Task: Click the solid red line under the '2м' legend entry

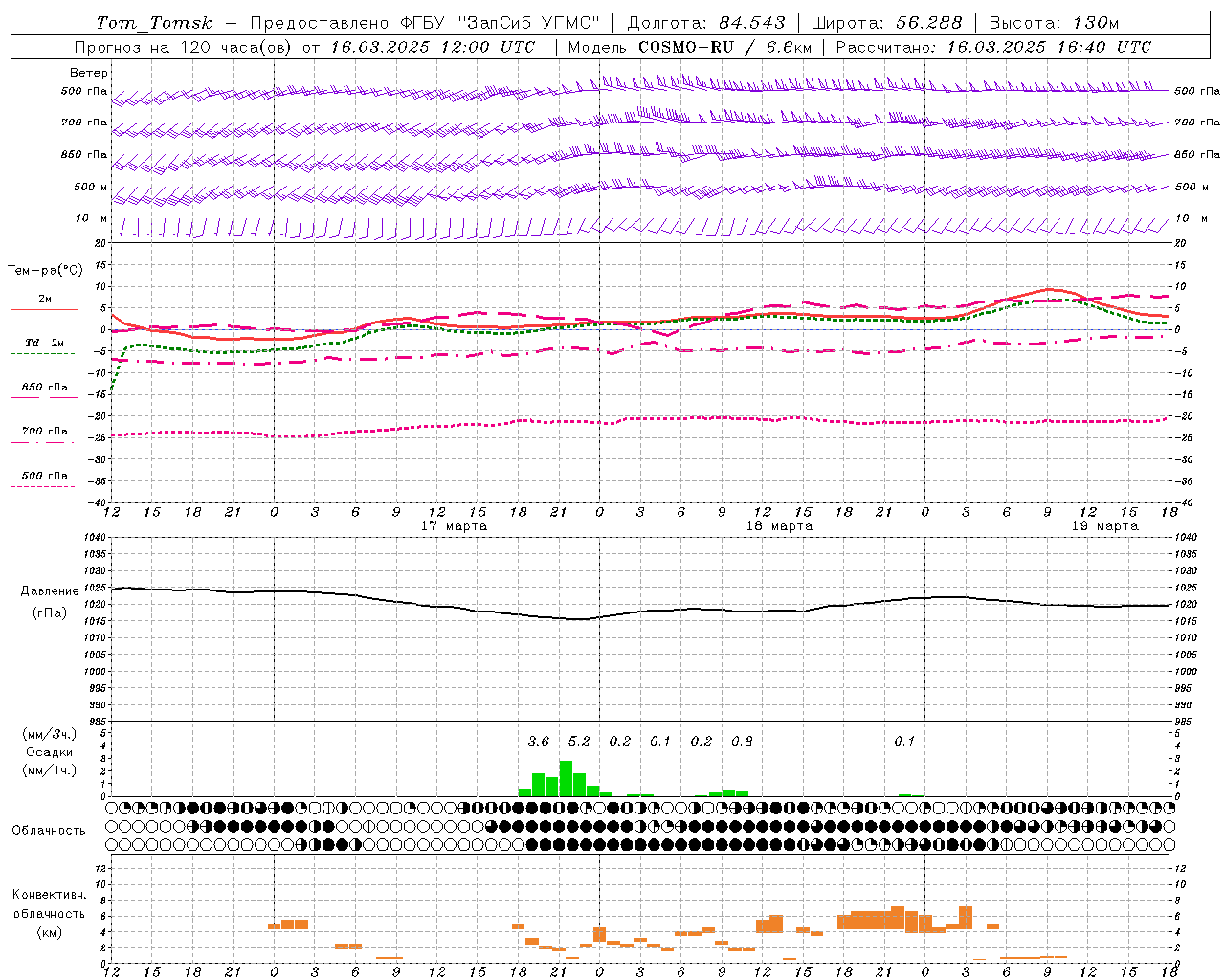Action: pos(44,309)
